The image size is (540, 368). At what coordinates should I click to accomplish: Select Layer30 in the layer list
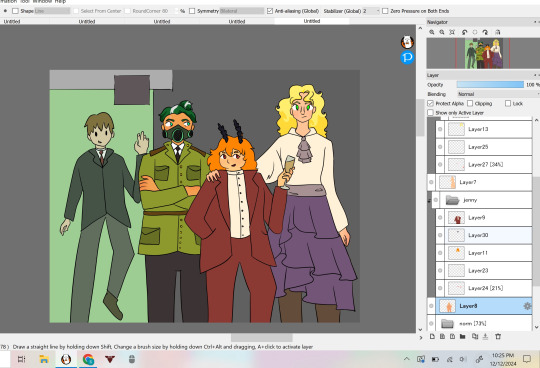pos(484,235)
